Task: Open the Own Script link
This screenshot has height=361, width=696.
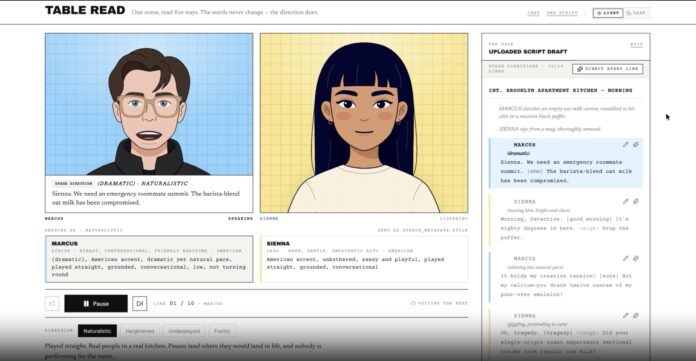Action: pyautogui.click(x=562, y=13)
